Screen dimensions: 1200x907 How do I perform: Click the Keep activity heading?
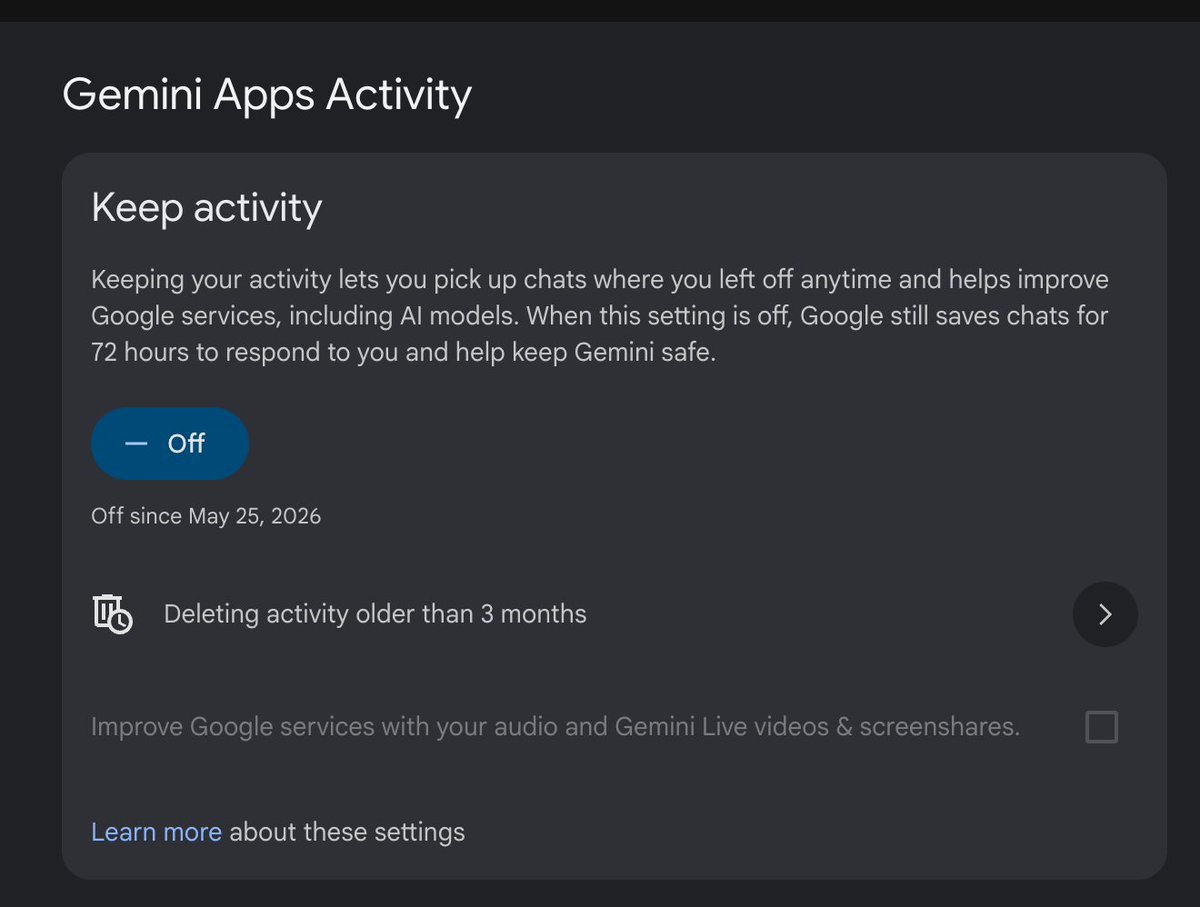point(207,208)
